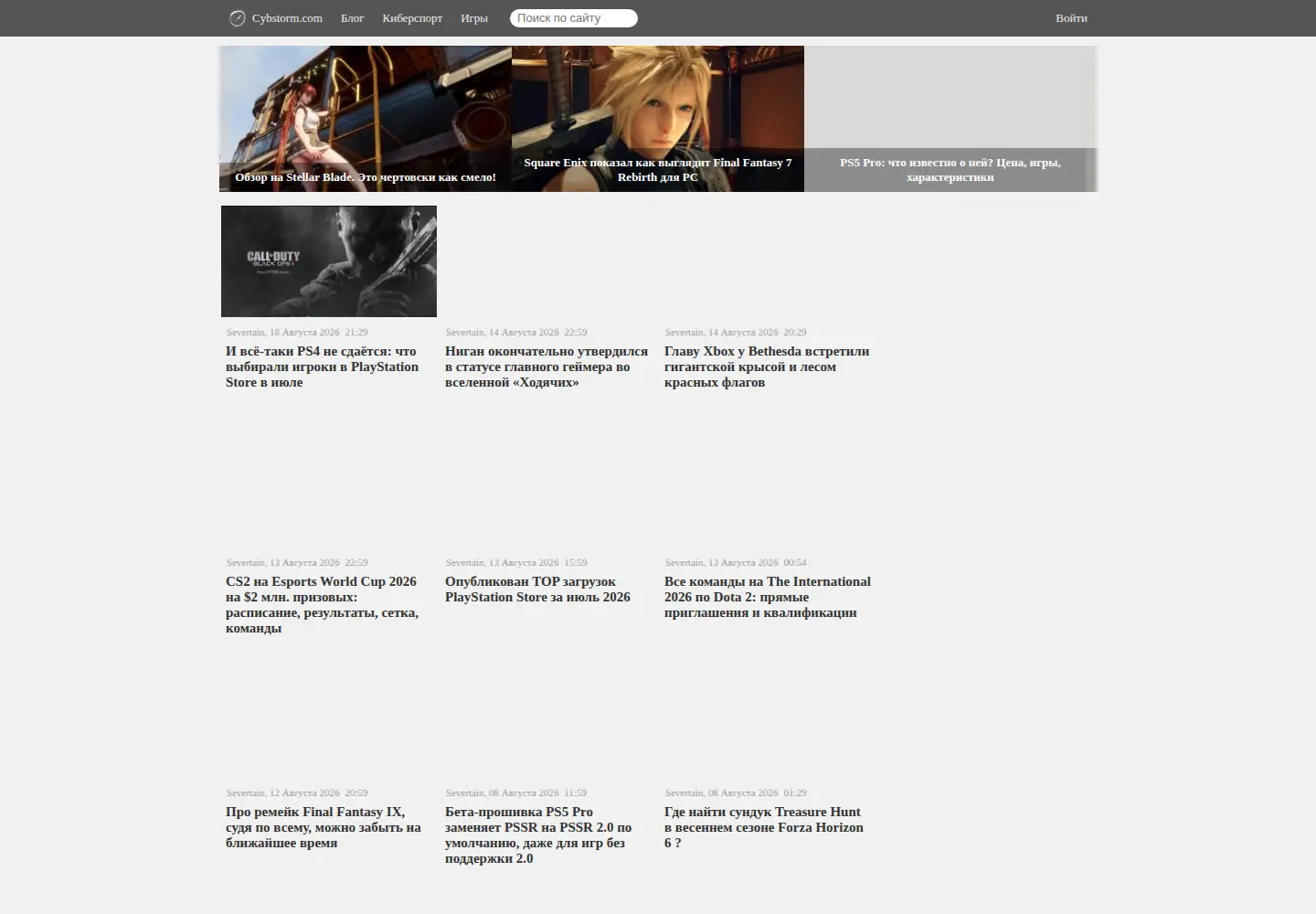Open the Cybstorm.com home link

point(287,18)
